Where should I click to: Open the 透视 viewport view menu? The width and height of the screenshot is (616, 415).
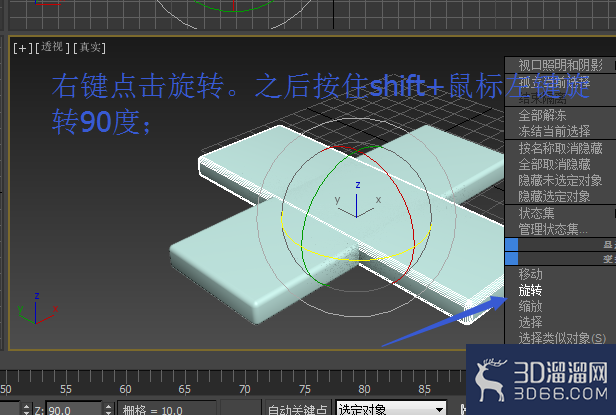tap(52, 48)
